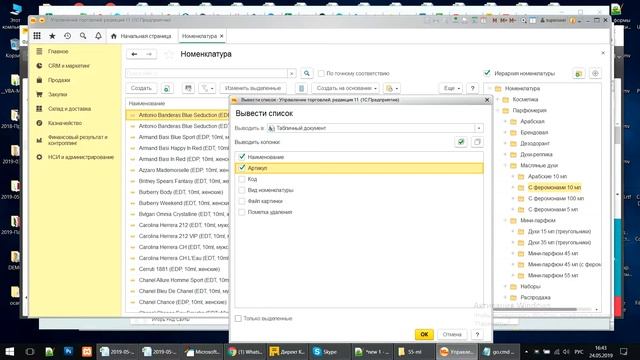
Task: Toggle Артикул column checkbox
Action: (242, 168)
